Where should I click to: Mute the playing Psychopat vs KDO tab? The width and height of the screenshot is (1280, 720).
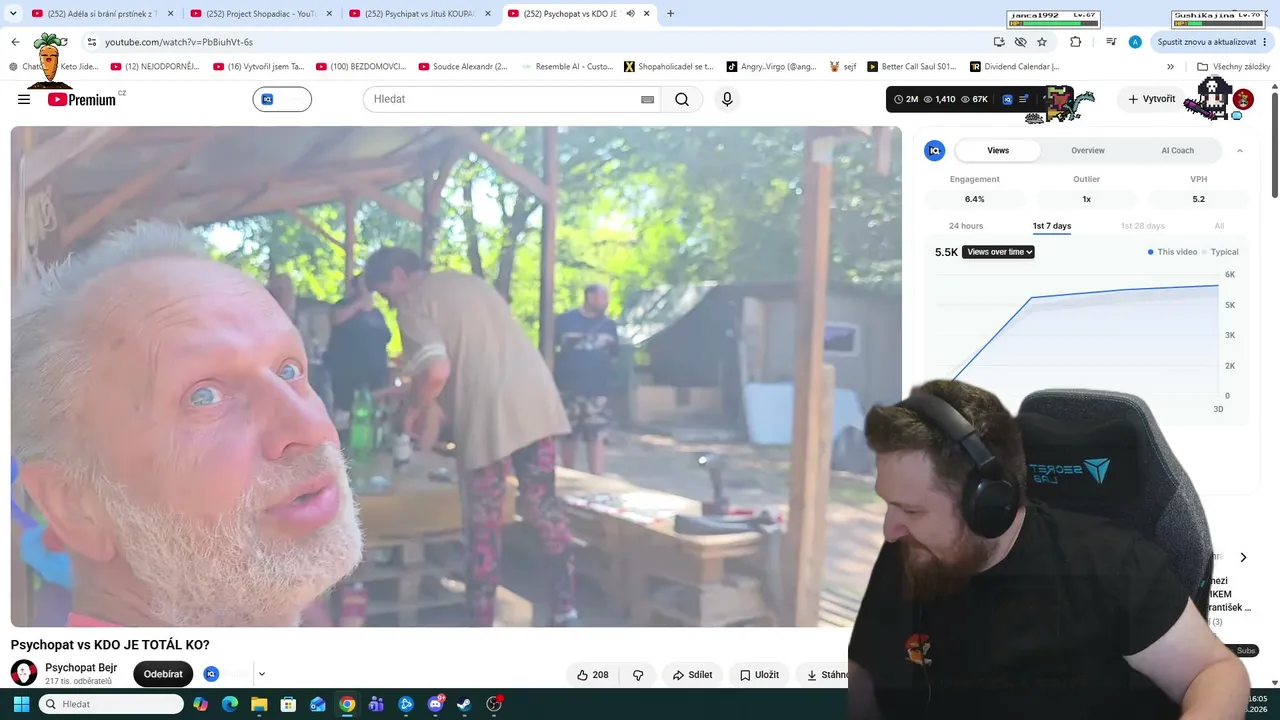click(631, 14)
